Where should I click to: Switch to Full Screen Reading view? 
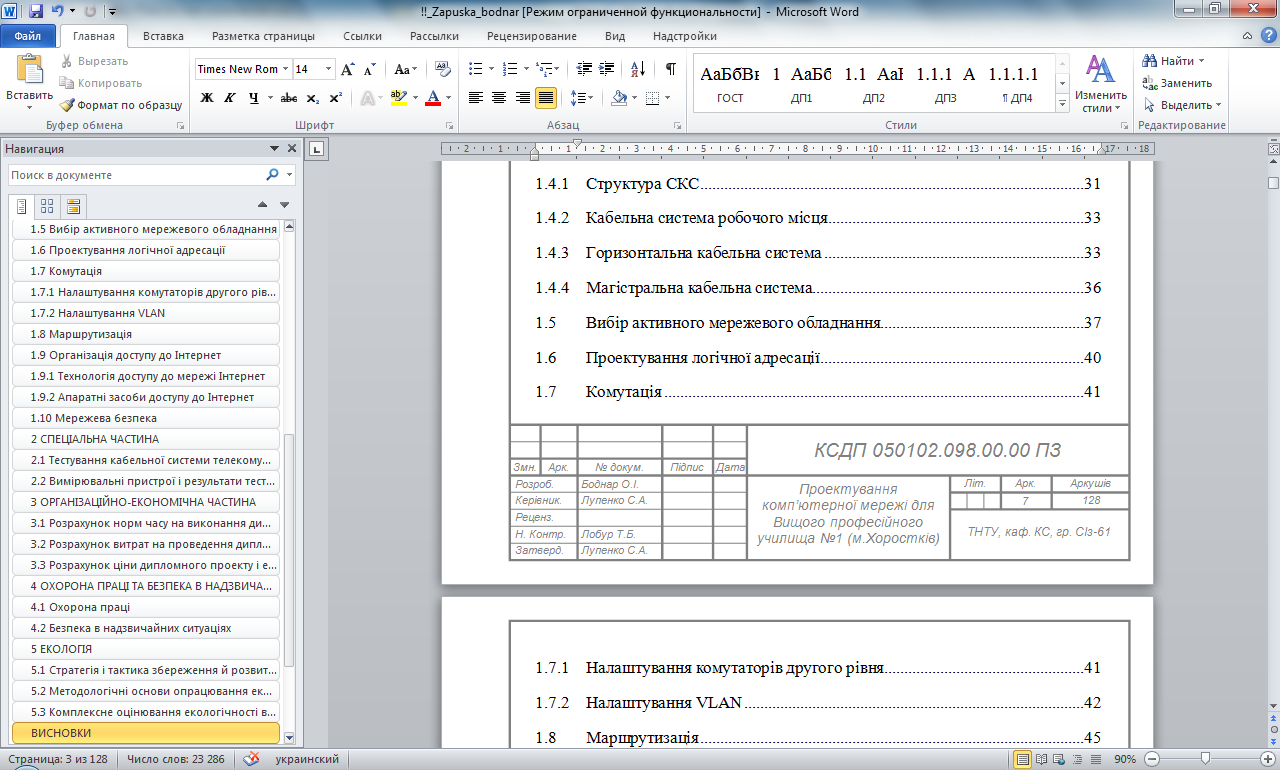(1041, 759)
